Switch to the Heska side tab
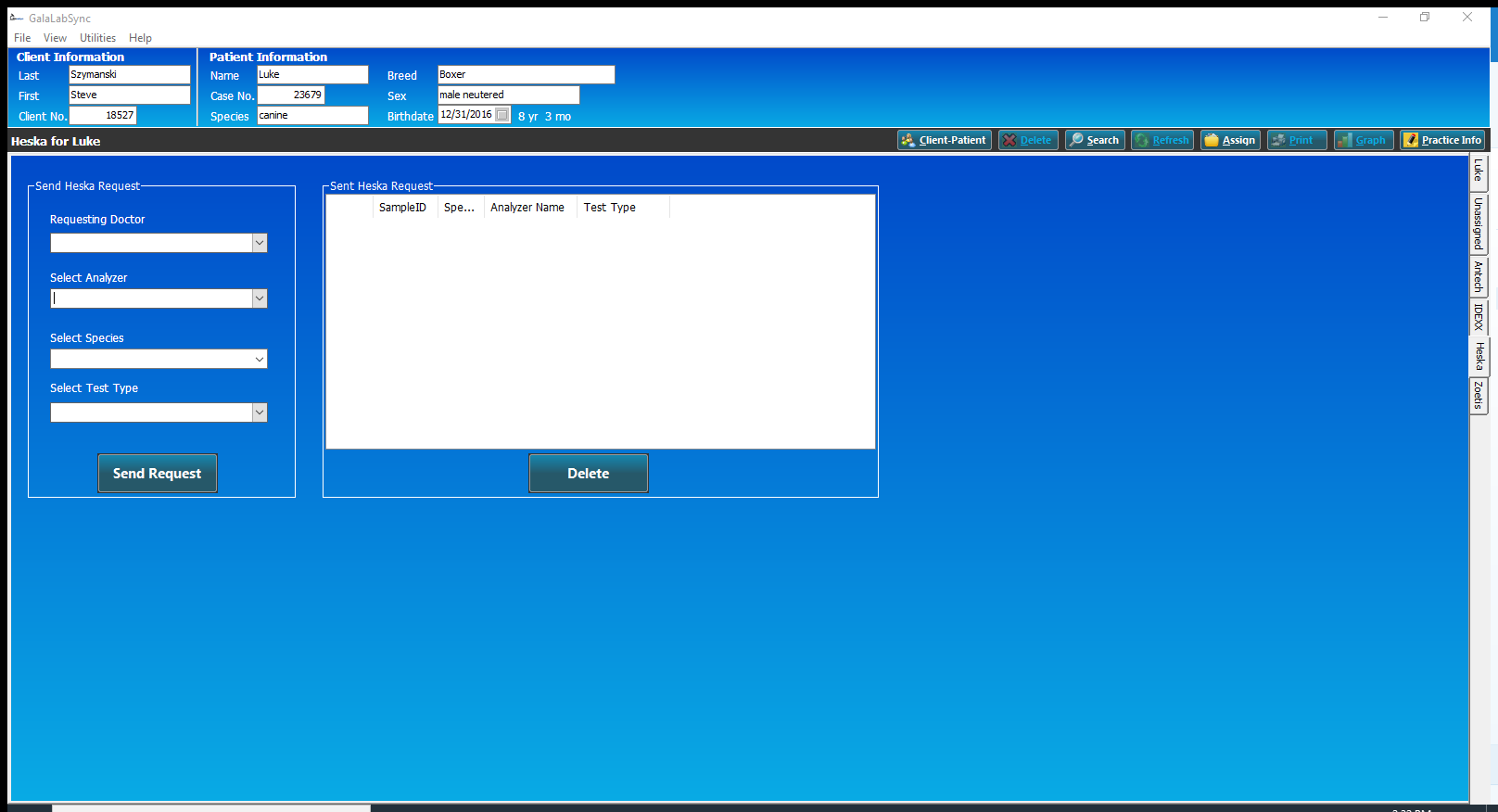 coord(1479,356)
